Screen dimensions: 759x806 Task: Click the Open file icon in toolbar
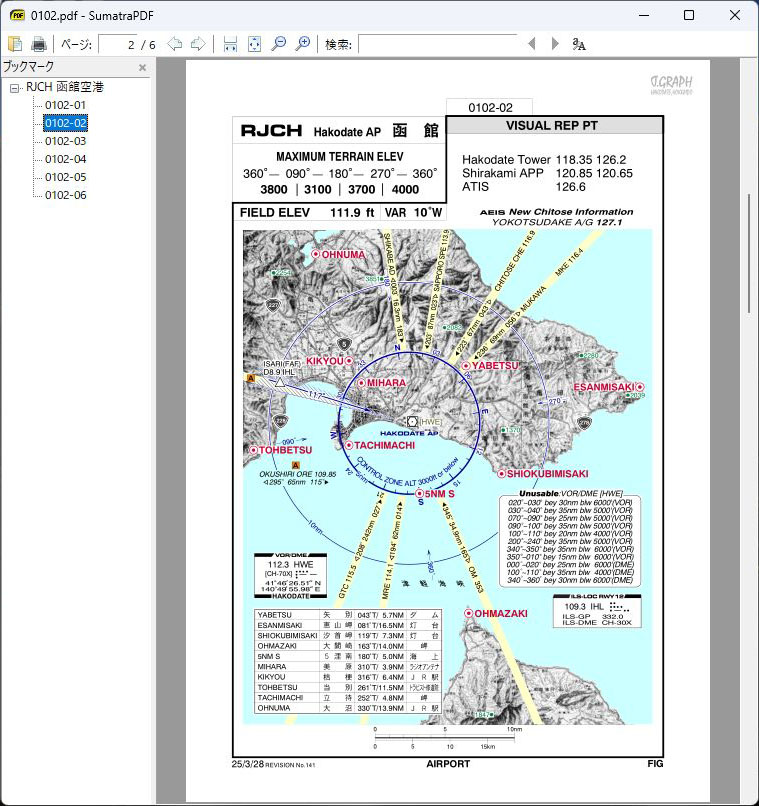[x=15, y=44]
